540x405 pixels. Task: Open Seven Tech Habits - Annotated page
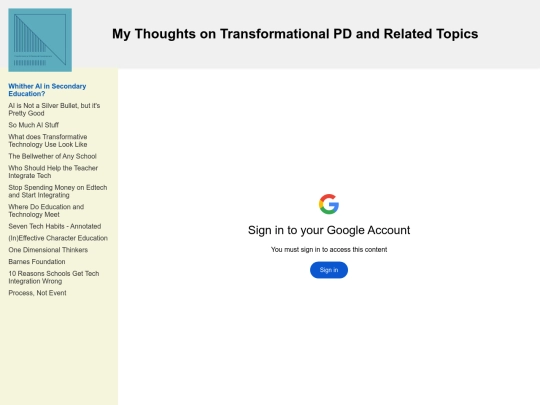[55, 226]
